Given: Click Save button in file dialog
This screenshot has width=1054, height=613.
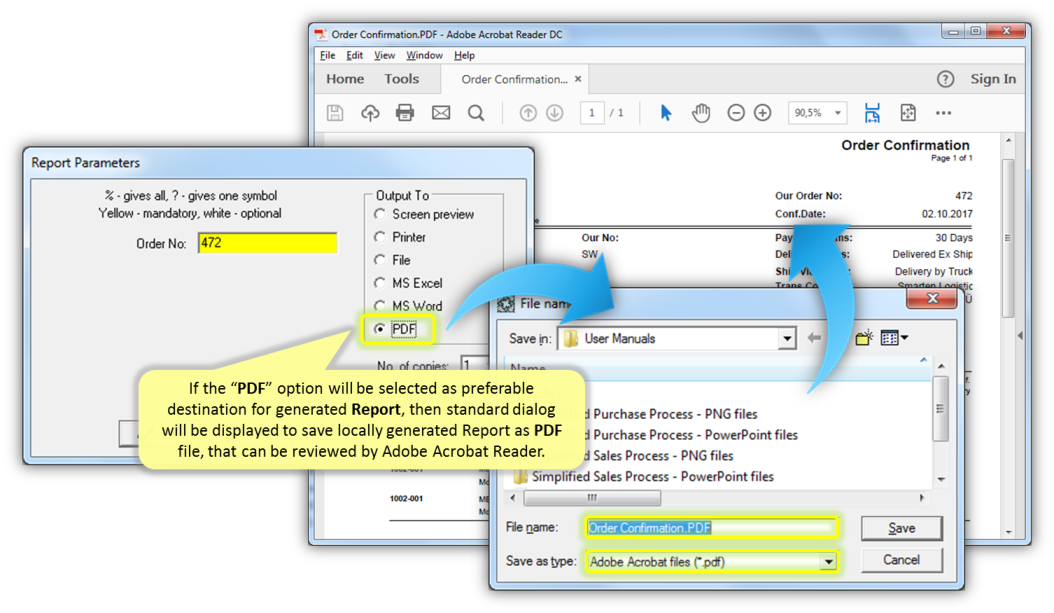Looking at the screenshot, I should point(901,528).
